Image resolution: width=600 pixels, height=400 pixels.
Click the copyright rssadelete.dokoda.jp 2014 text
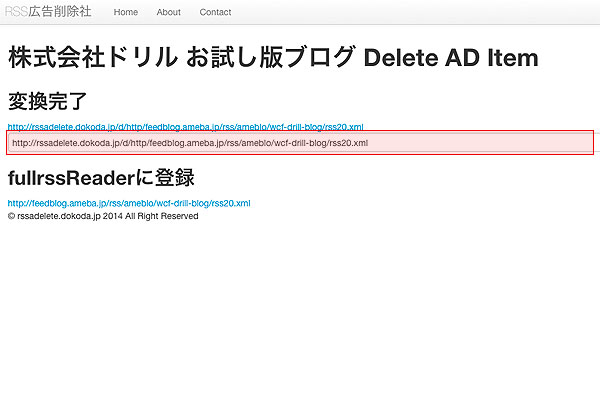pyautogui.click(x=103, y=216)
